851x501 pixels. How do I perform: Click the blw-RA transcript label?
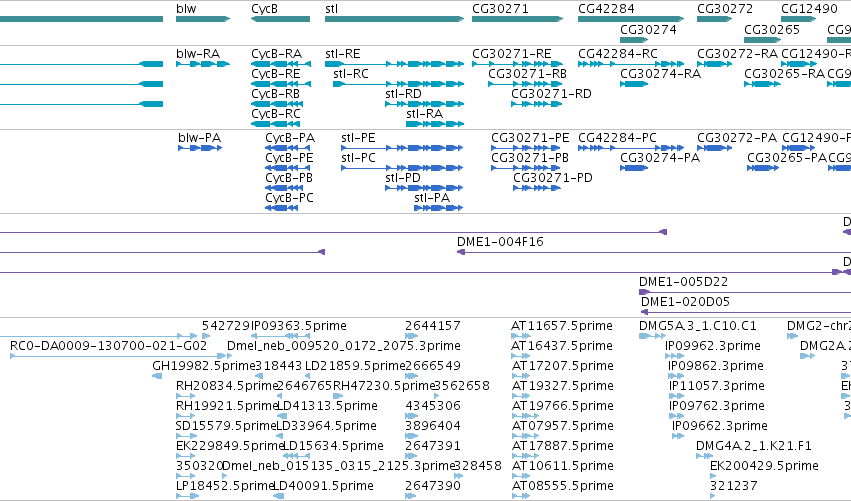198,54
